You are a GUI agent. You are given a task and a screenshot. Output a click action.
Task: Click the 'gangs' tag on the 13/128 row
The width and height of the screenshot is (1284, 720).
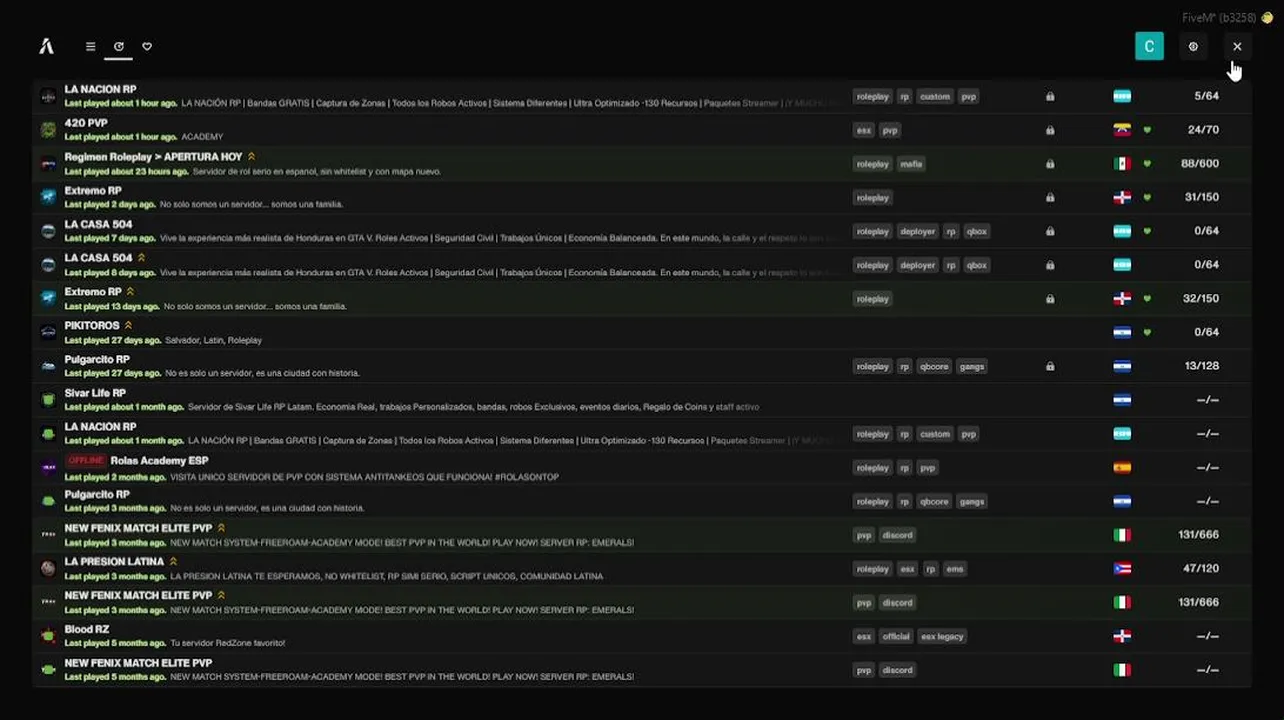(972, 366)
